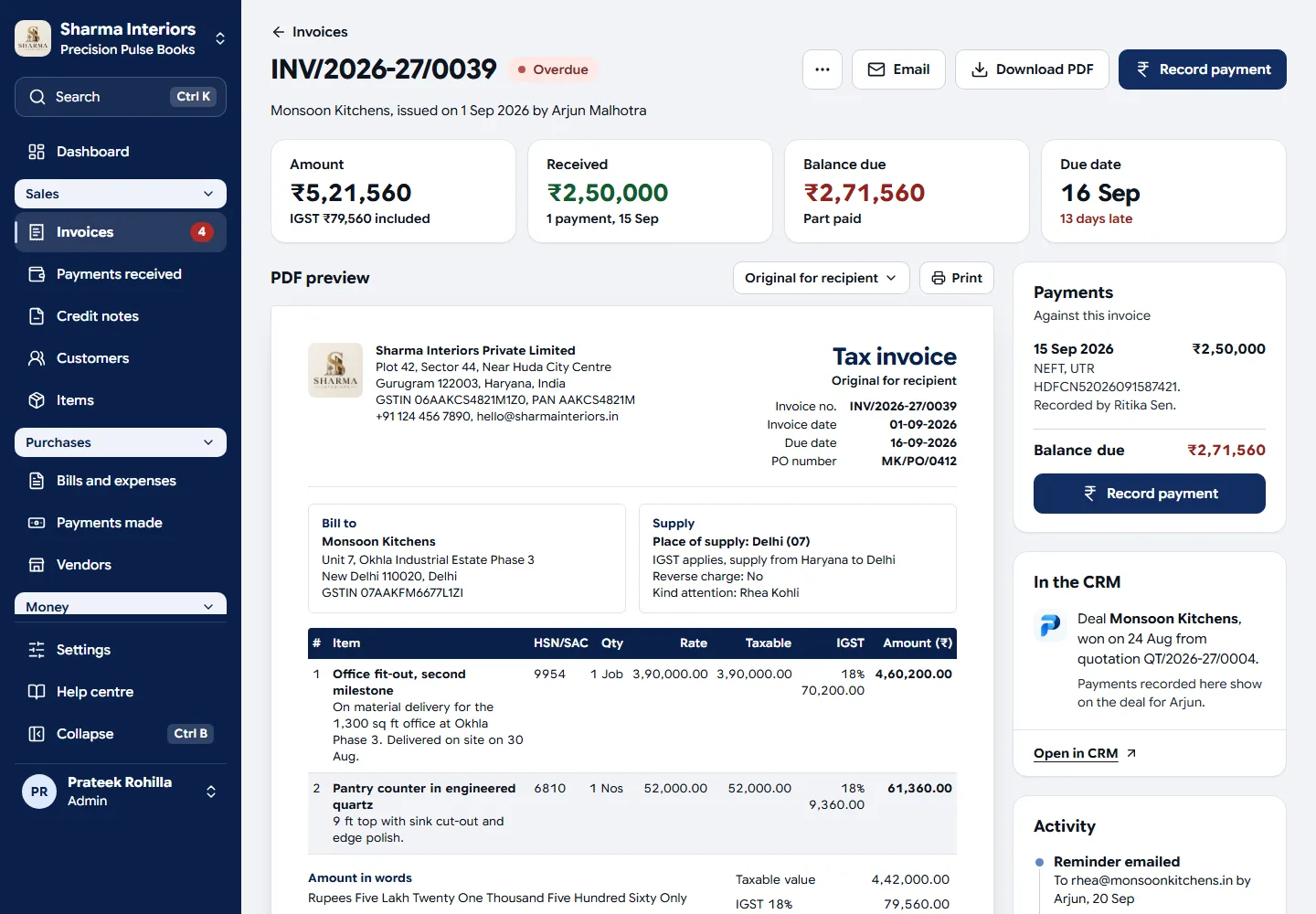
Task: Collapse the Purchases section
Action: (121, 442)
